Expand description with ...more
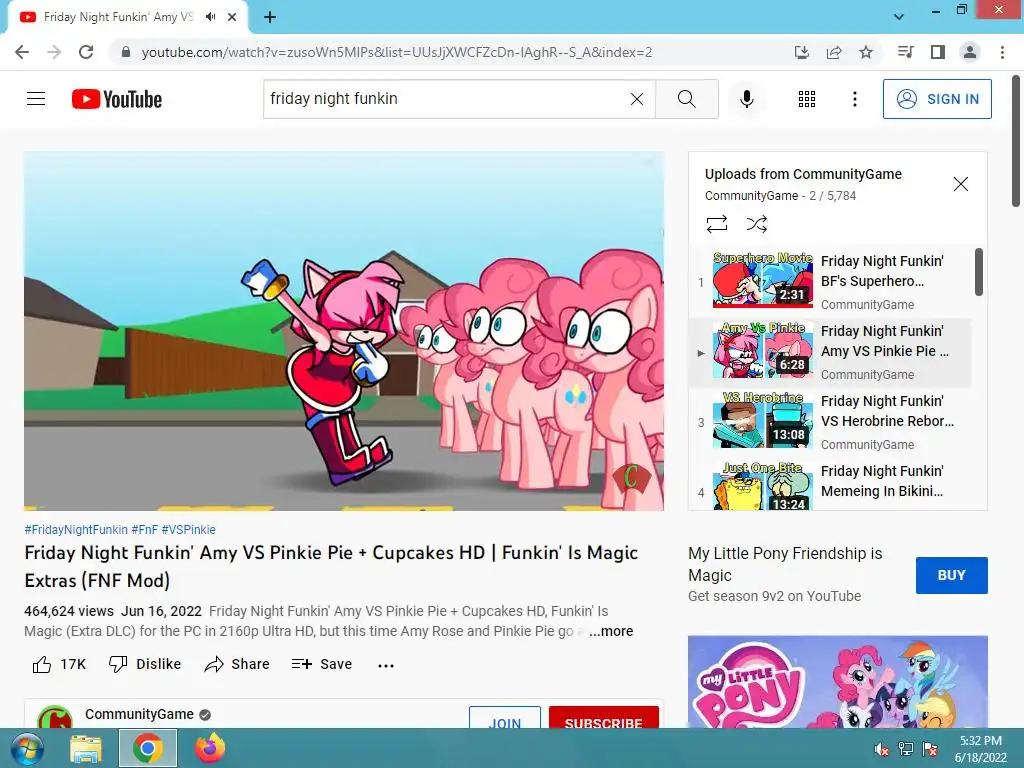 (x=611, y=632)
